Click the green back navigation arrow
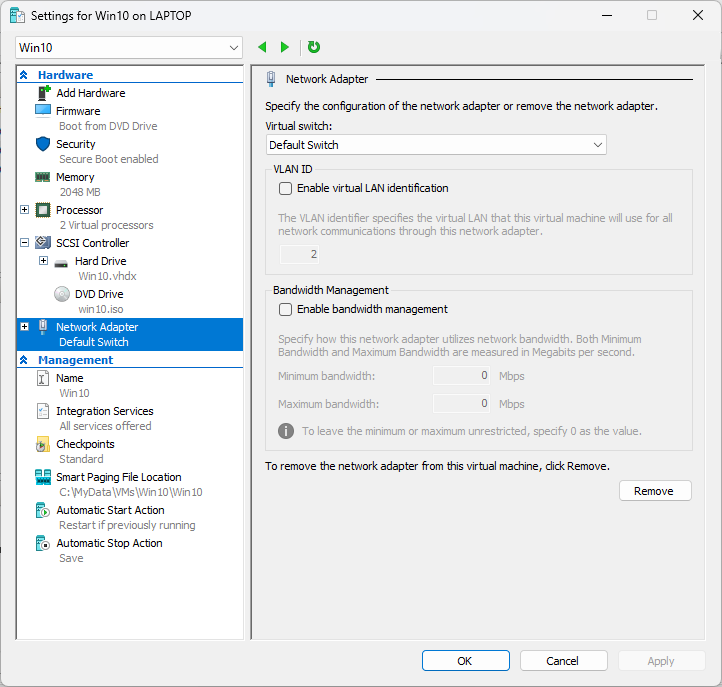Image resolution: width=722 pixels, height=687 pixels. [x=262, y=47]
